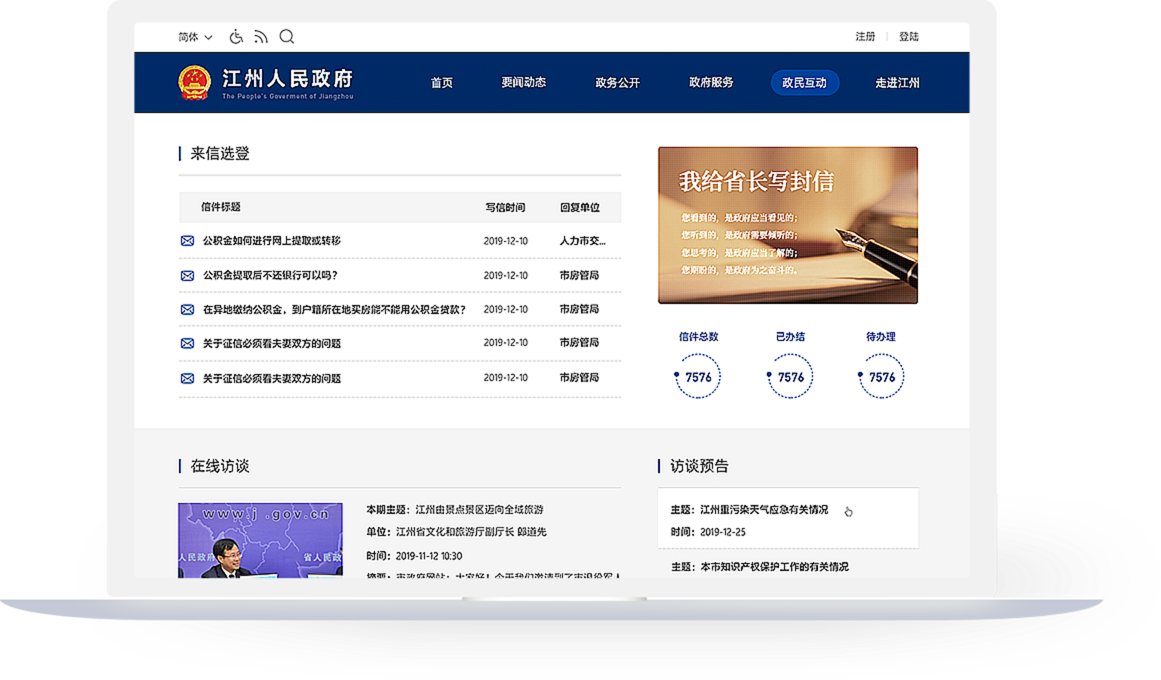The height and width of the screenshot is (680, 1161).
Task: Click the 注册 register link
Action: click(865, 37)
